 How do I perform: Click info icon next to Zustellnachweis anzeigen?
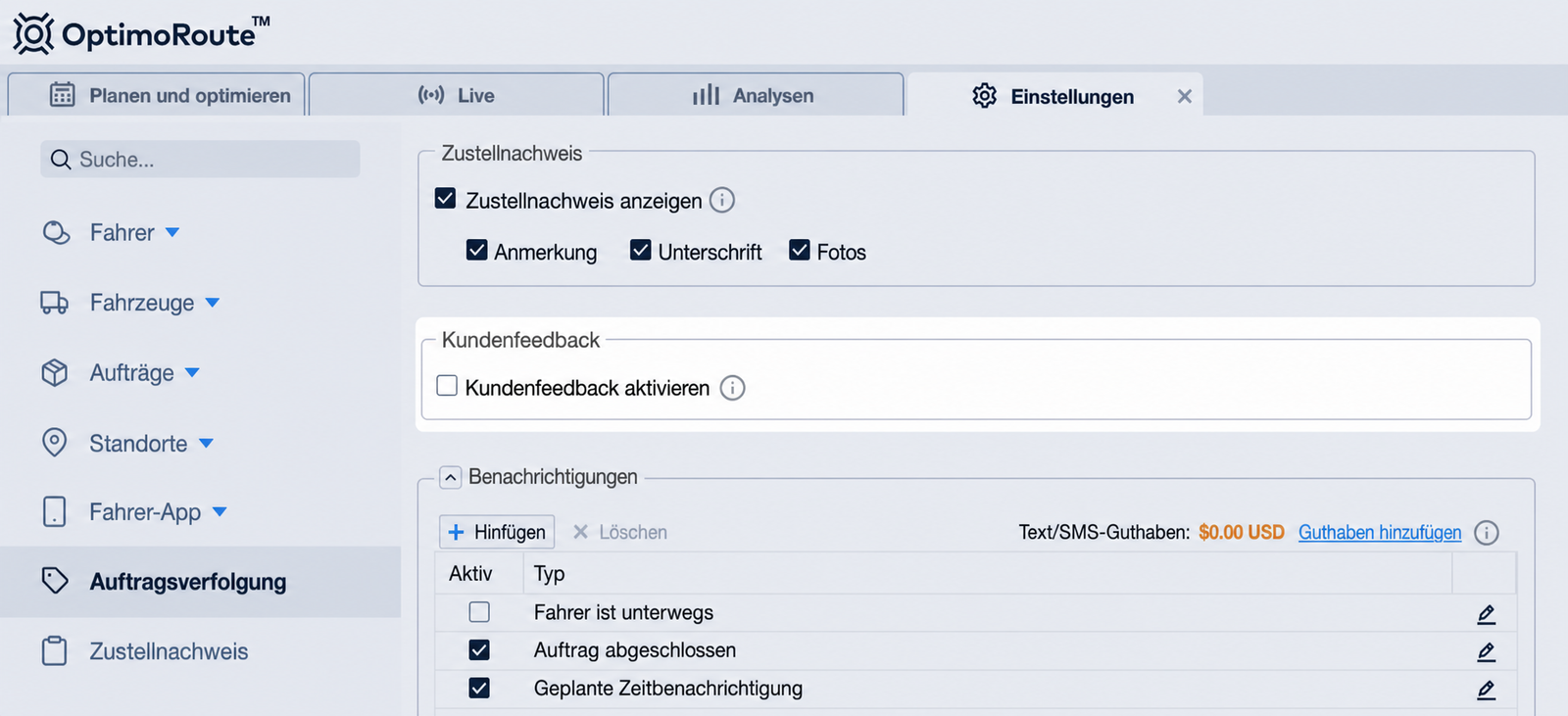722,200
